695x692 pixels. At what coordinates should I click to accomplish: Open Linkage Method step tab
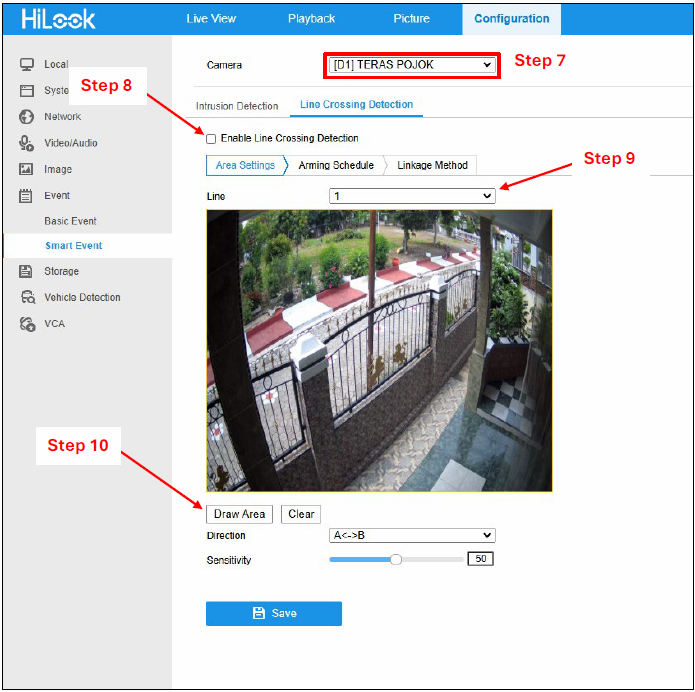tap(432, 165)
